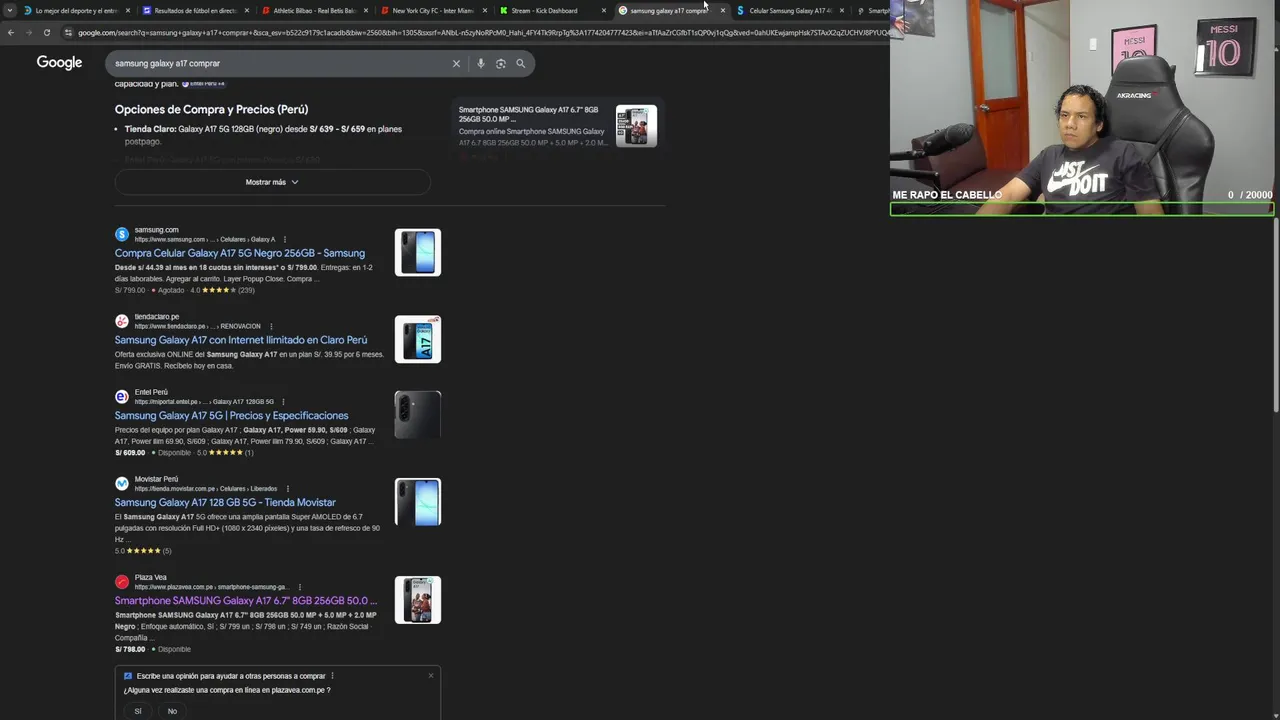Open tiendaclaro.pe A17 phone thumbnail
Image resolution: width=1280 pixels, height=720 pixels.
point(418,339)
